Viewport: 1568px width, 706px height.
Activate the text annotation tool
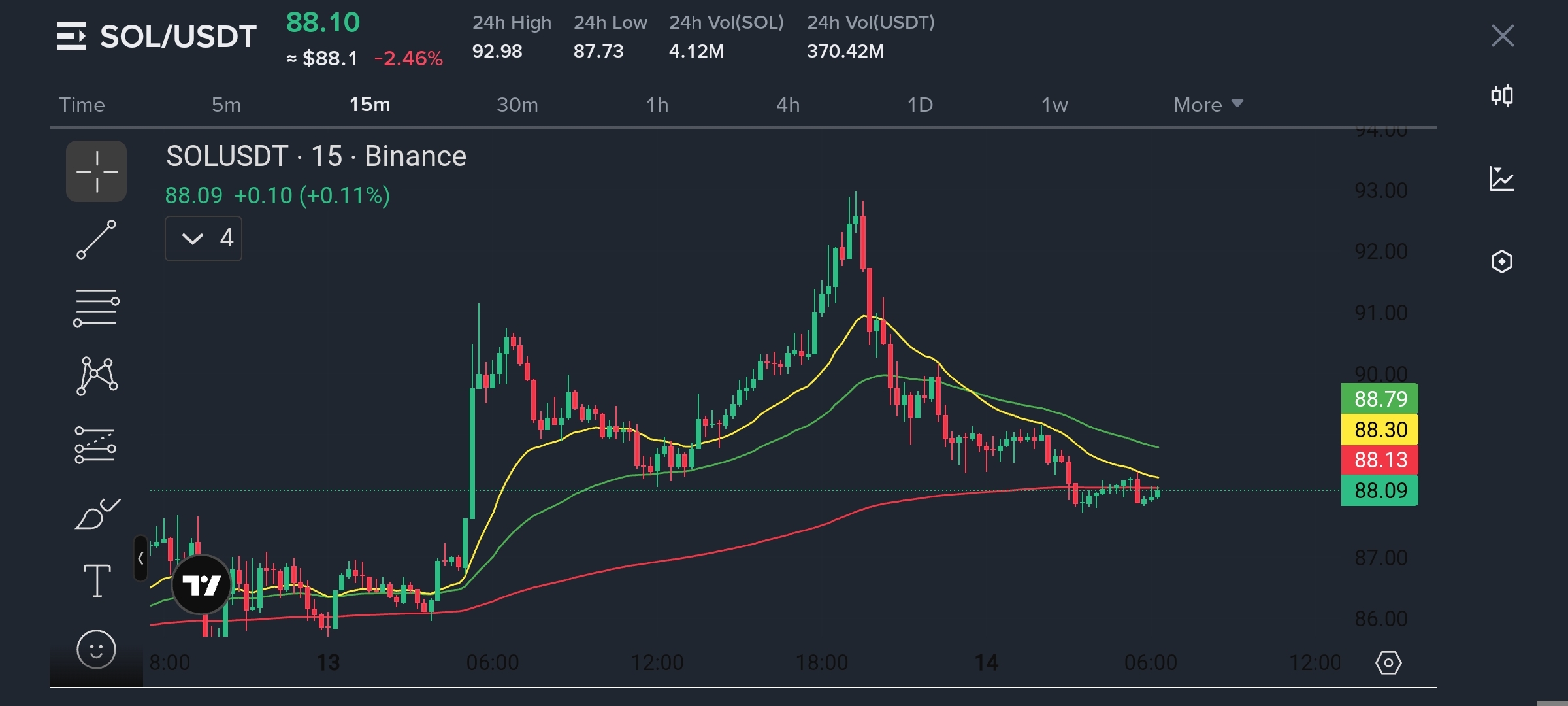tap(97, 580)
